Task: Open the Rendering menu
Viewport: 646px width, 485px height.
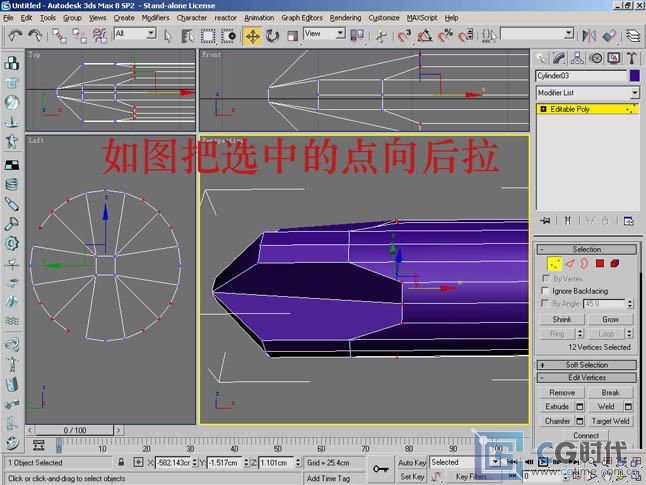Action: click(345, 18)
